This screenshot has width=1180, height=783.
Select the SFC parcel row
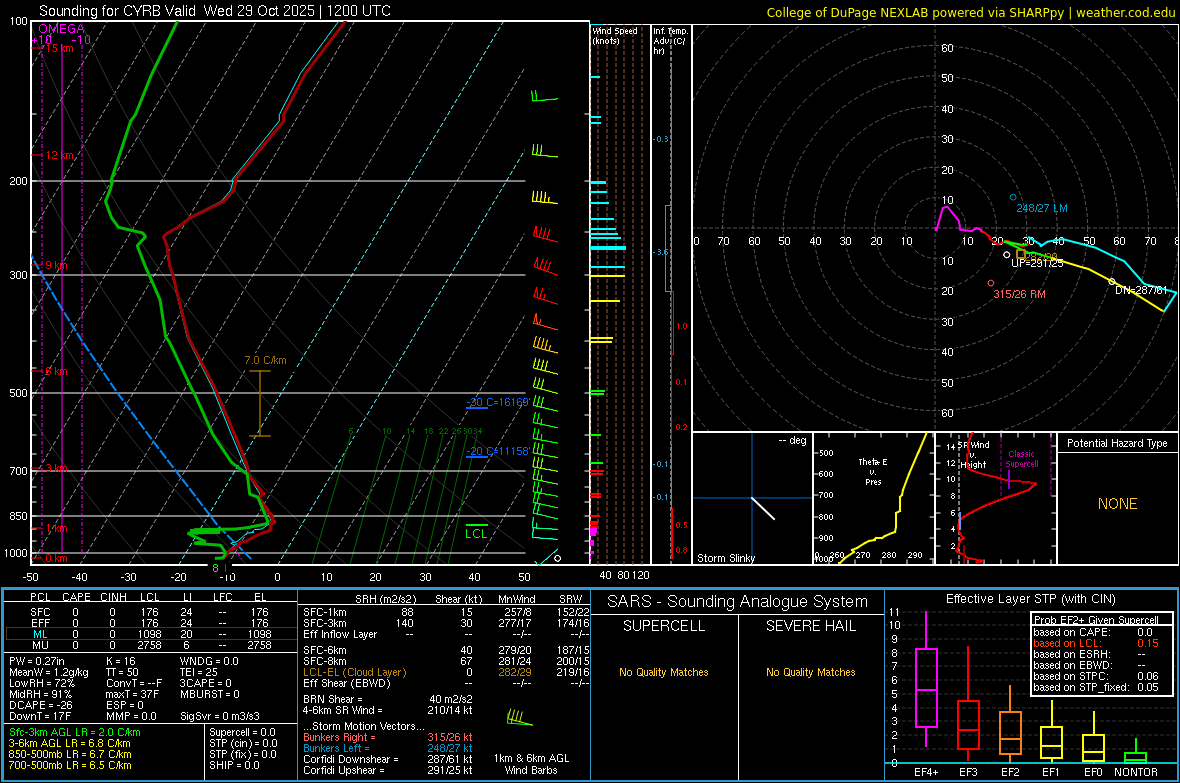(x=150, y=612)
